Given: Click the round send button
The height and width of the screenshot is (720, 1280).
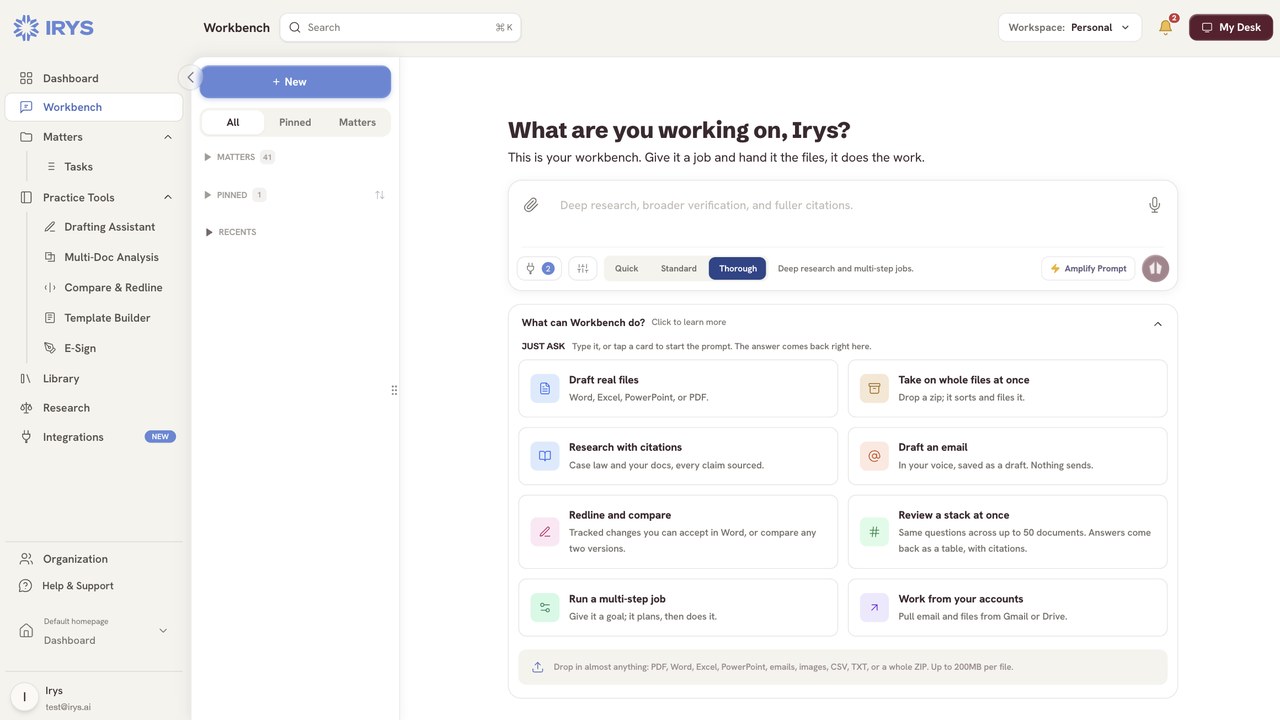Looking at the screenshot, I should (x=1156, y=268).
